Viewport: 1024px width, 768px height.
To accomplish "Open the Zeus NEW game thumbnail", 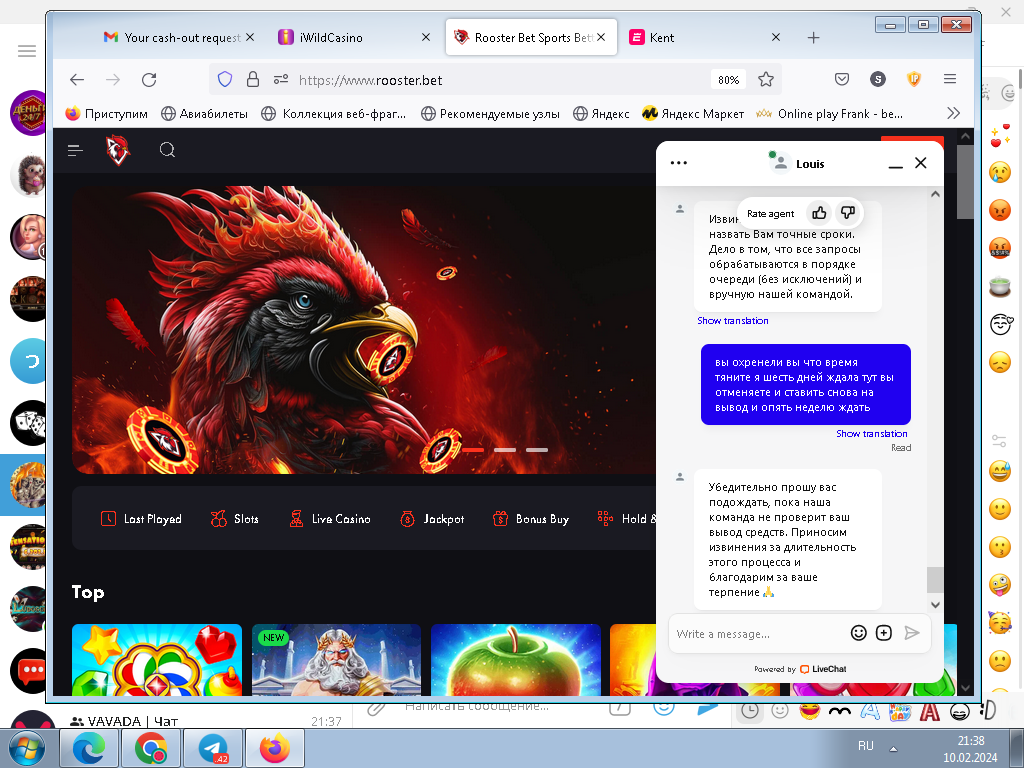I will (x=336, y=660).
